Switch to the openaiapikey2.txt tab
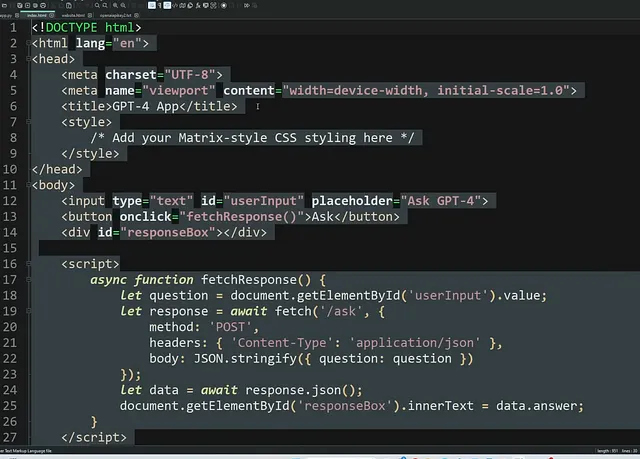The width and height of the screenshot is (640, 459). point(116,16)
